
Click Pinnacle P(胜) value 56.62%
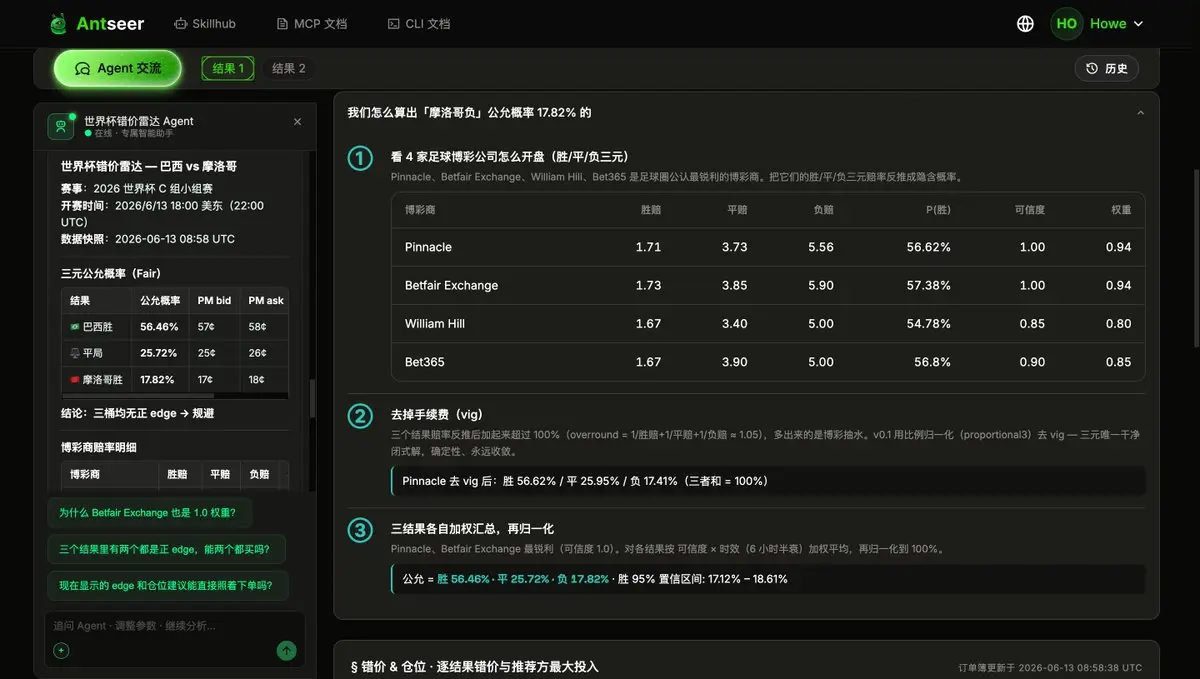(929, 247)
